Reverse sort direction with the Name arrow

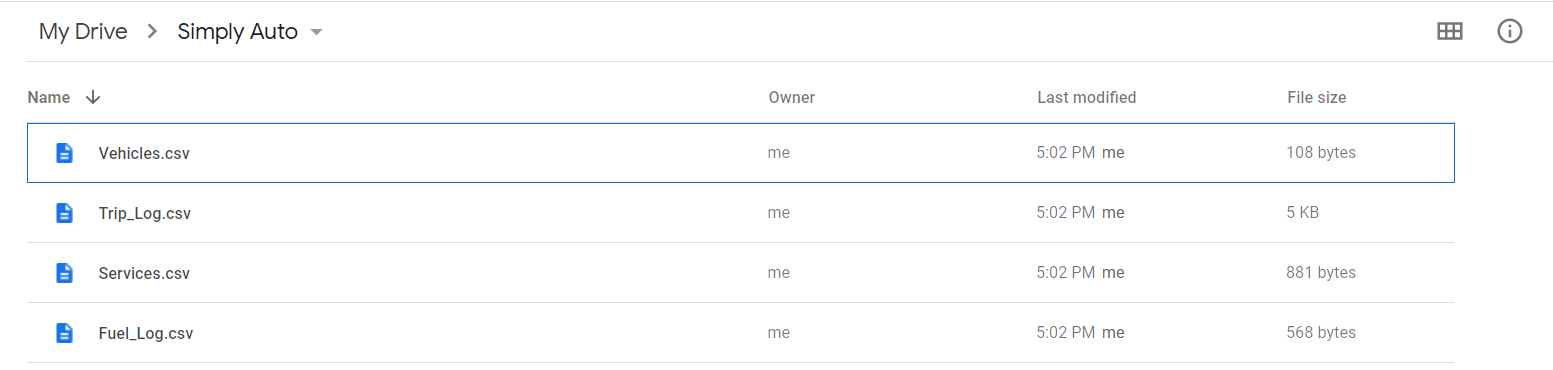click(x=93, y=97)
